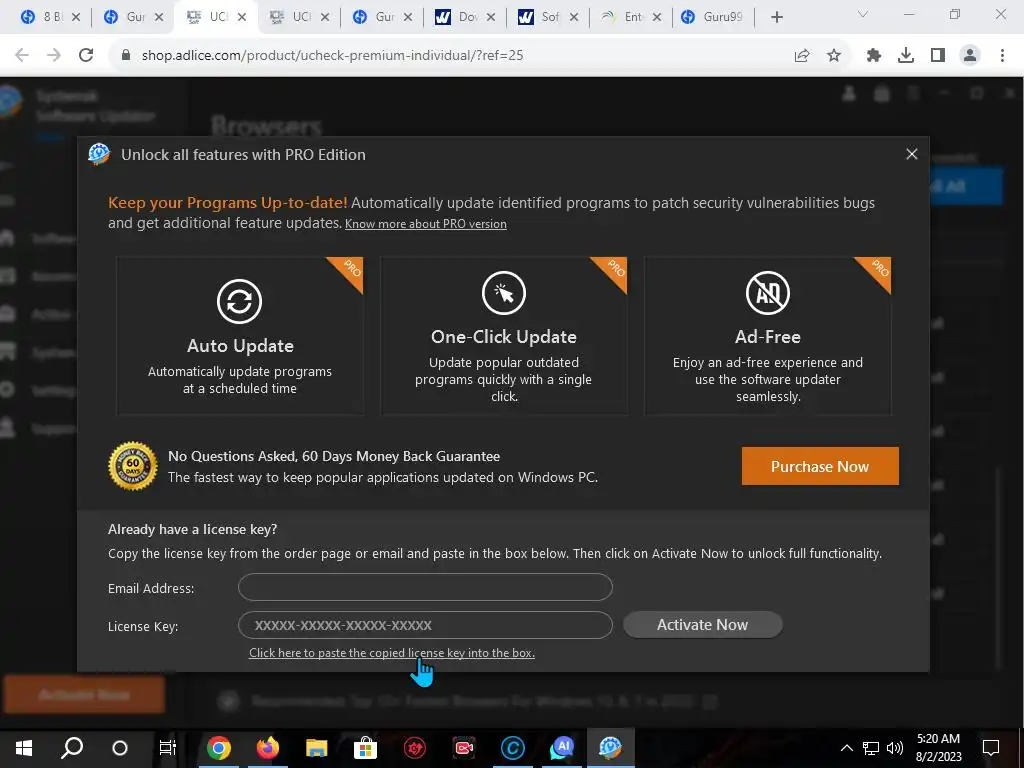Open Know more about PRO version link
1024x768 pixels.
point(426,224)
